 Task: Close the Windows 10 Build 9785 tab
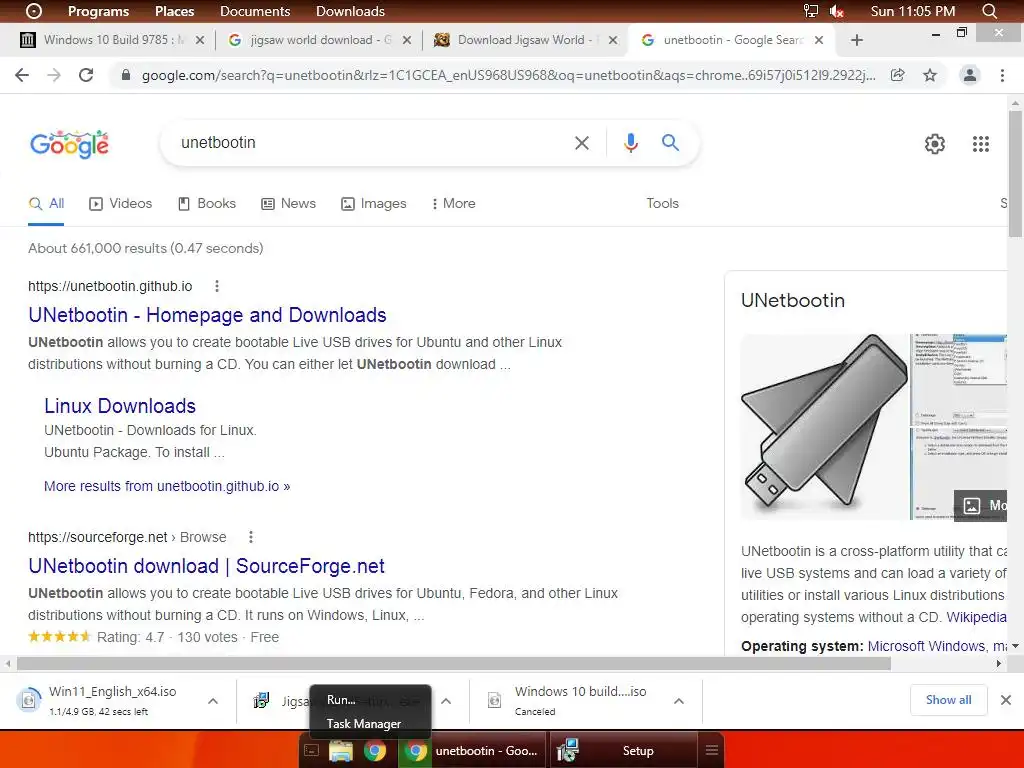click(200, 40)
